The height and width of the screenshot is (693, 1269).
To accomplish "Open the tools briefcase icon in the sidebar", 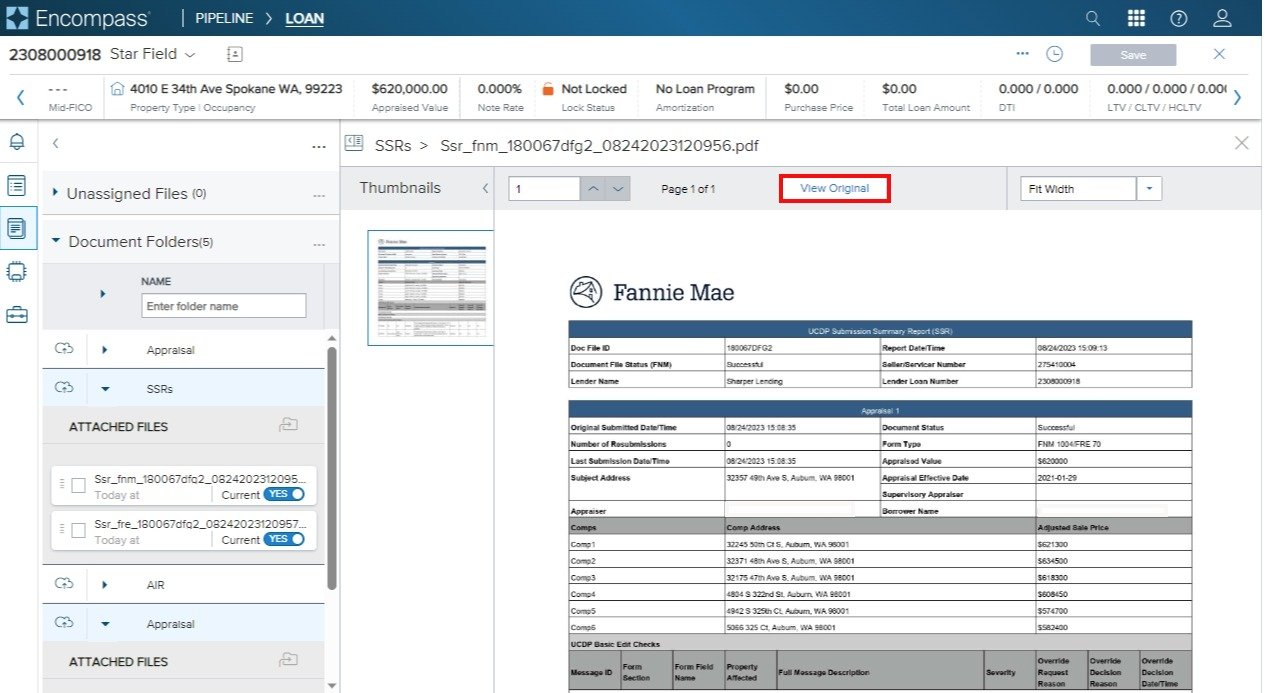I will coord(17,314).
